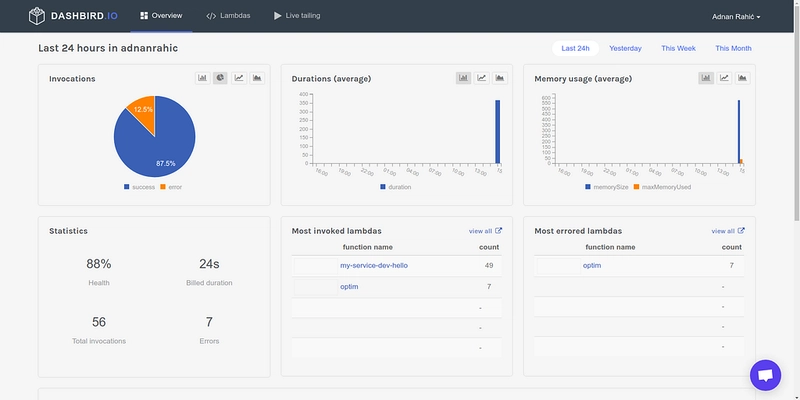800x400 pixels.
Task: Select pie chart view for Invocations
Action: [221, 78]
